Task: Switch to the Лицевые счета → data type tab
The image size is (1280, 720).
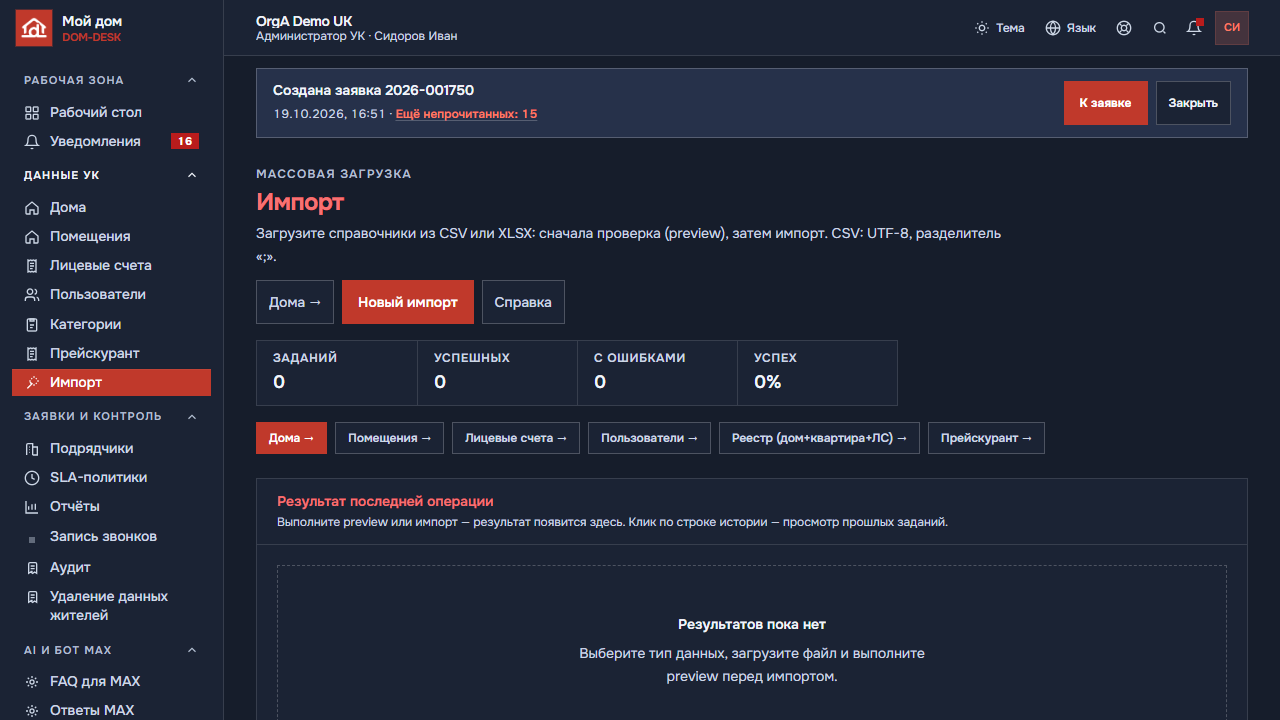Action: pos(516,438)
